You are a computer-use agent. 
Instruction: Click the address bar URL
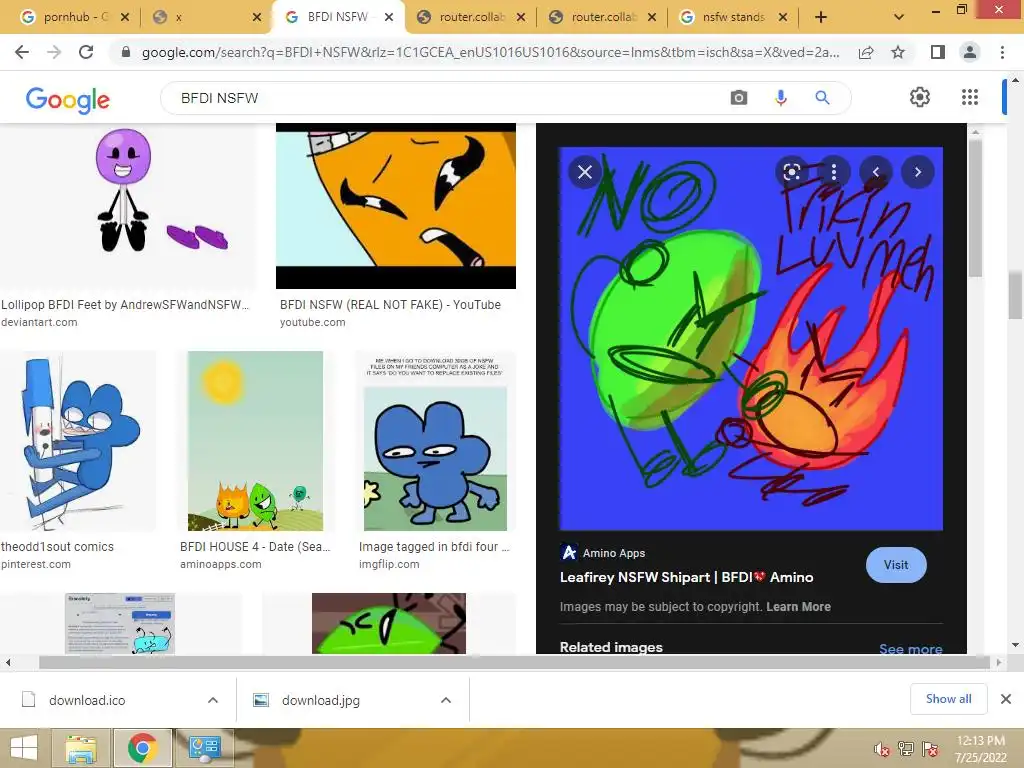(490, 52)
